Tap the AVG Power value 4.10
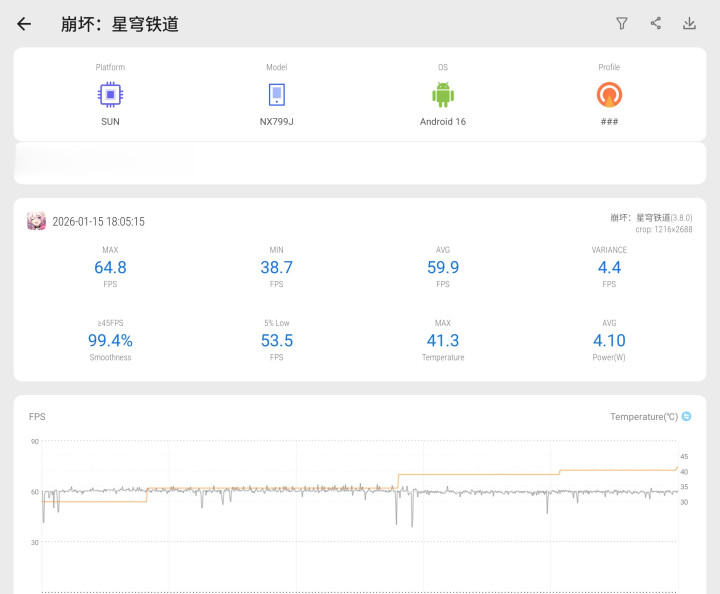The height and width of the screenshot is (594, 720). pos(609,340)
